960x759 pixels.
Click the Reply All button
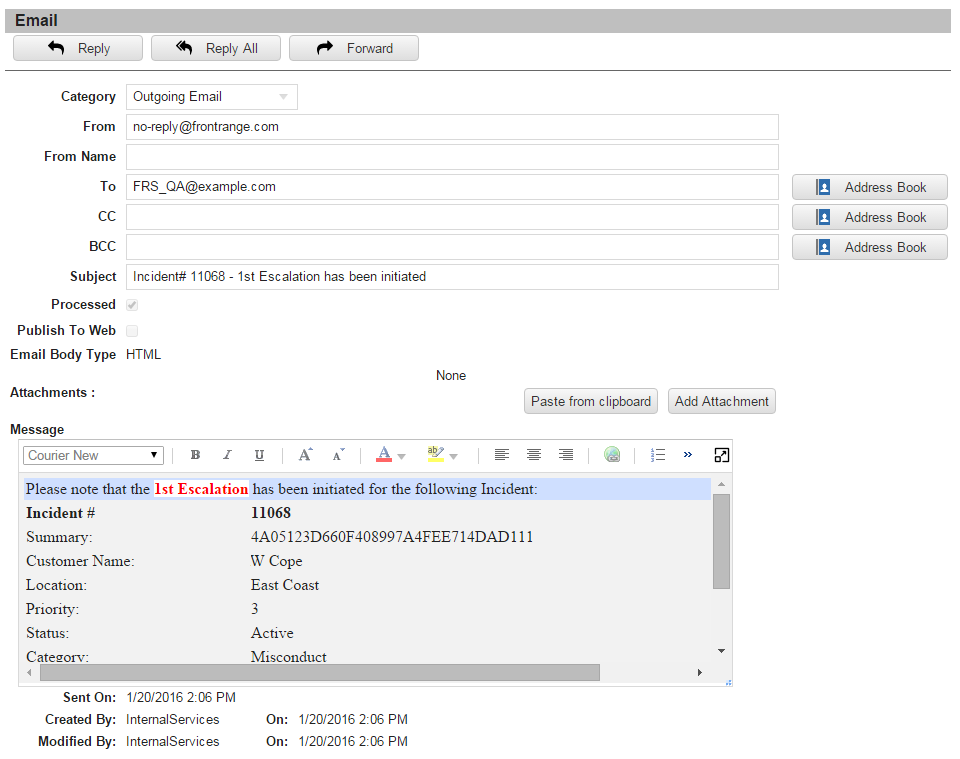click(x=216, y=48)
